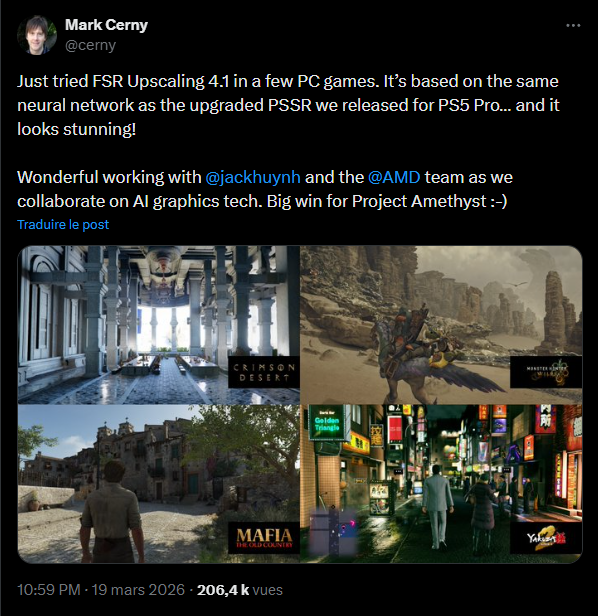Click Traduire le post

[x=63, y=224]
